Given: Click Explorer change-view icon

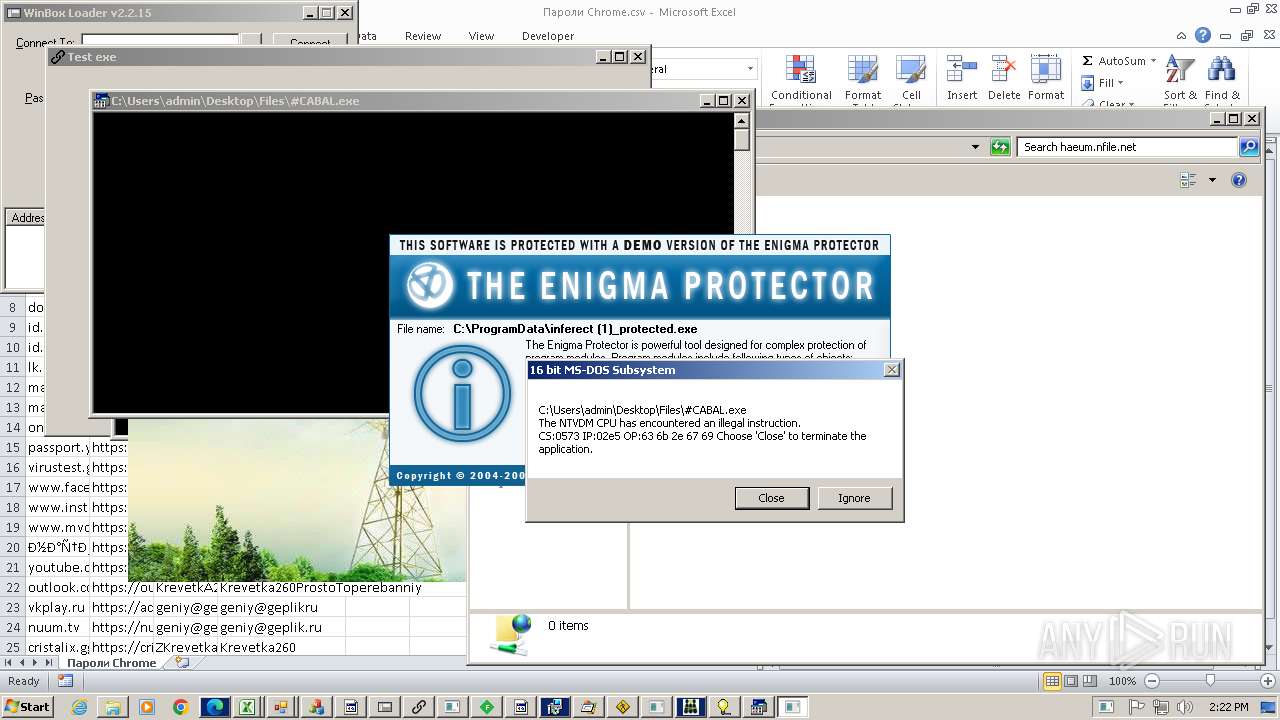Looking at the screenshot, I should click(x=1188, y=180).
